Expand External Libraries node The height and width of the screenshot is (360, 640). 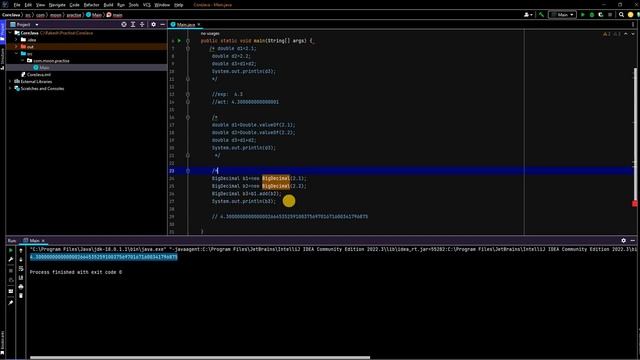point(10,81)
